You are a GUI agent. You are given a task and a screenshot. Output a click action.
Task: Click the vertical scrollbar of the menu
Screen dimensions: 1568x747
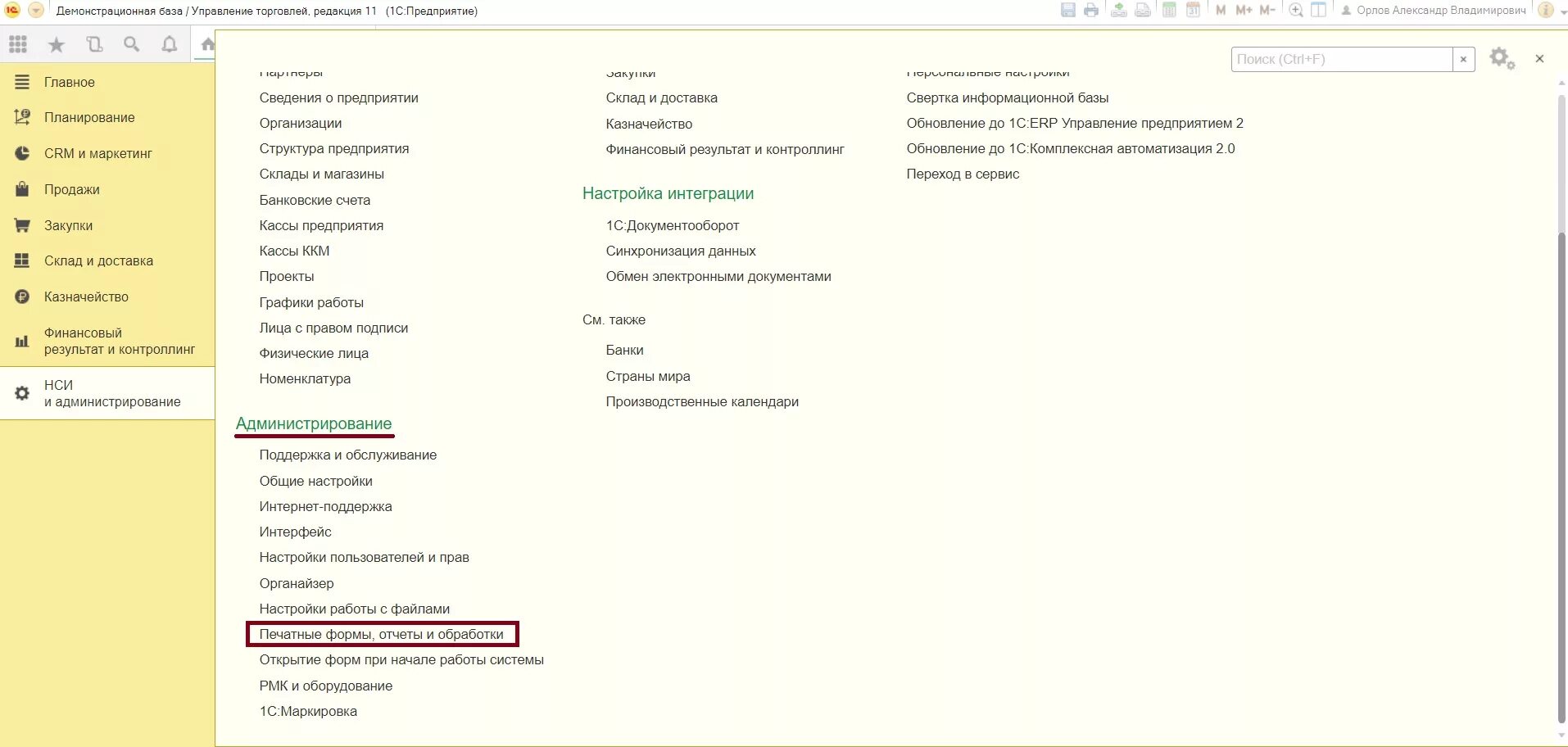[1561, 479]
